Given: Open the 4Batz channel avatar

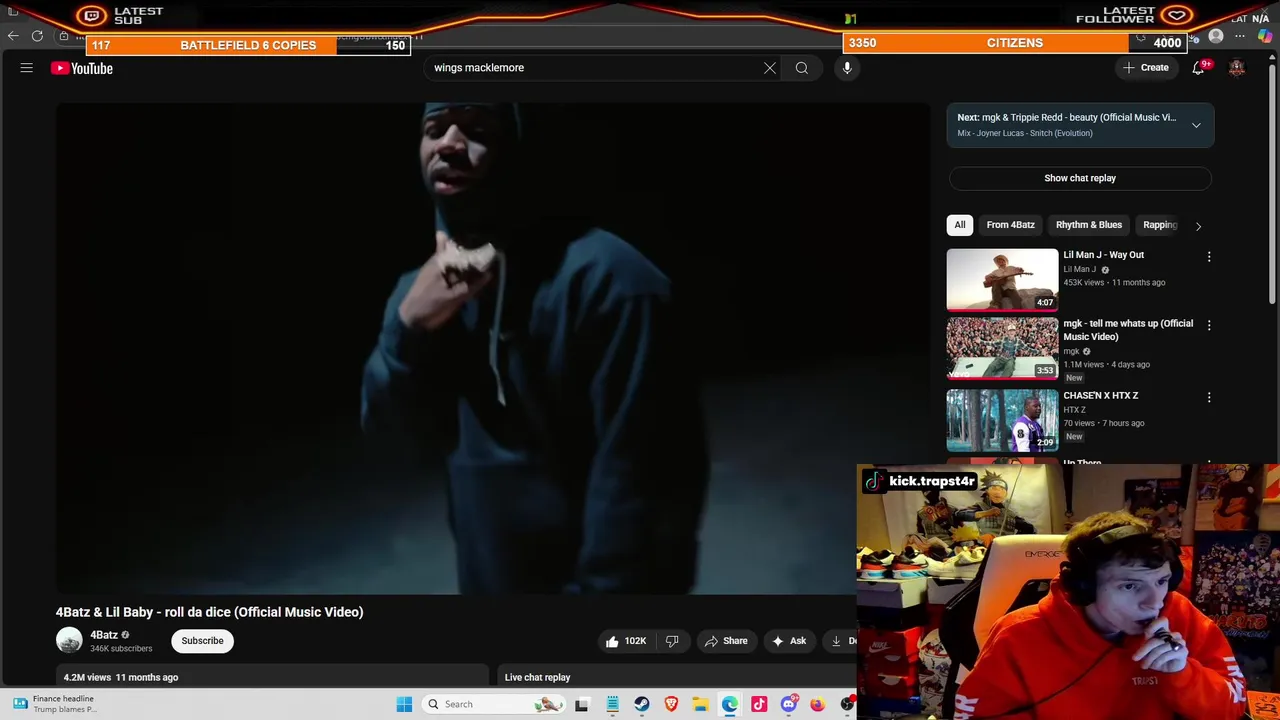Looking at the screenshot, I should tap(69, 641).
